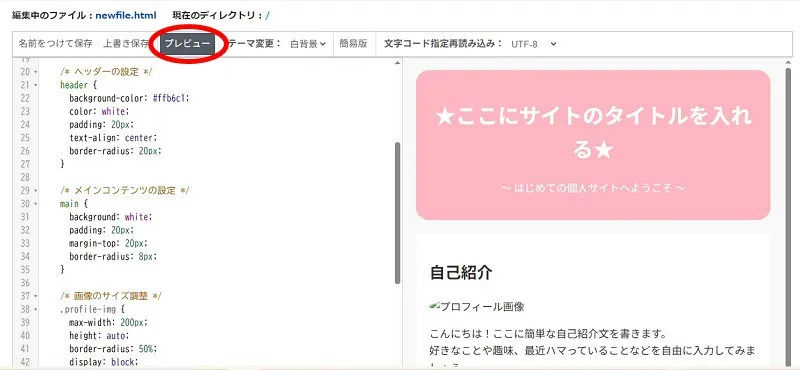The height and width of the screenshot is (370, 800).
Task: Click the editor scrollbar up arrow
Action: (397, 63)
